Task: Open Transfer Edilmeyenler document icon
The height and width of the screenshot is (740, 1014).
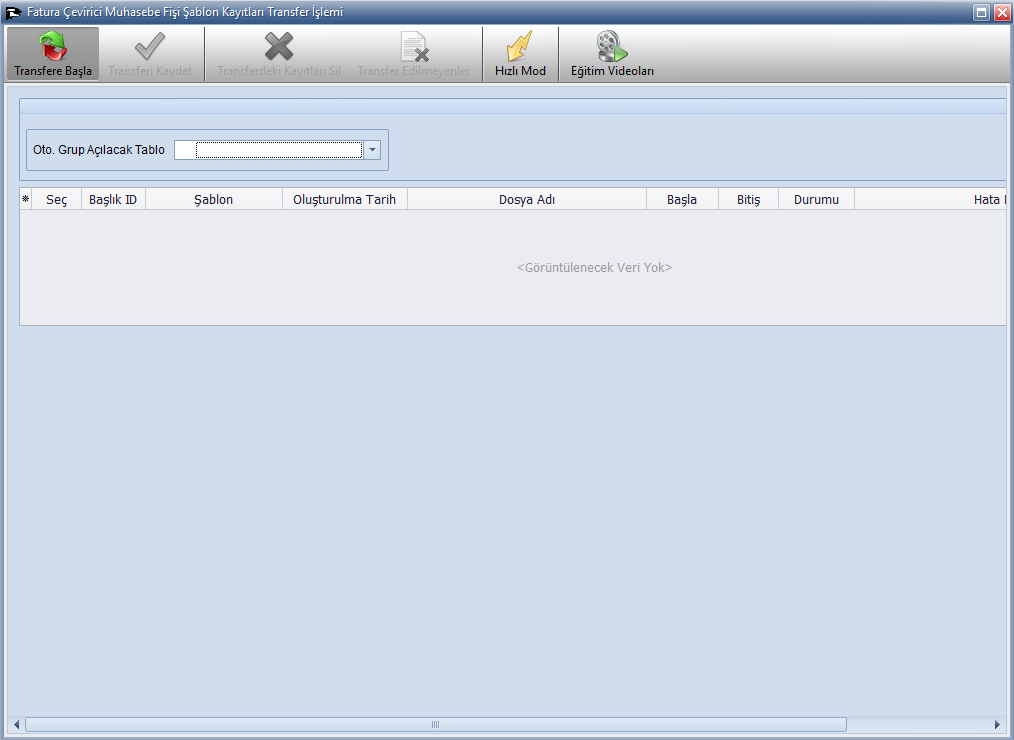Action: [414, 46]
